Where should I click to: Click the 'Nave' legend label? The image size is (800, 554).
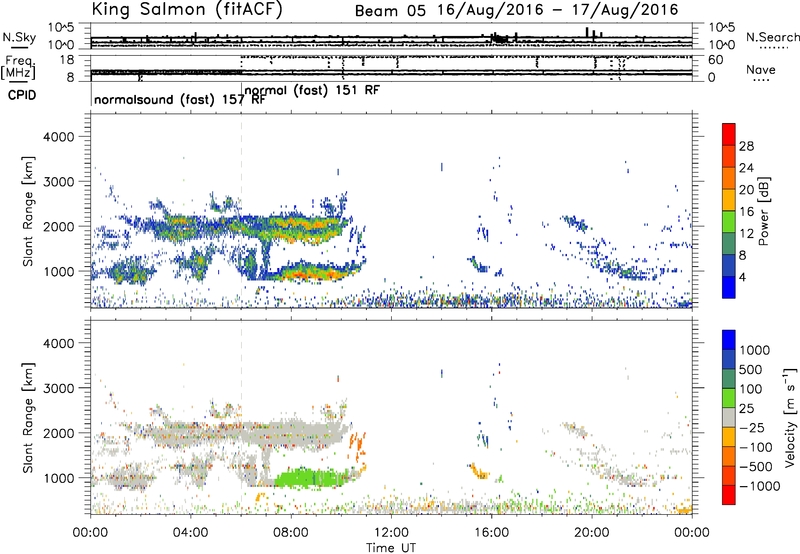tap(761, 69)
